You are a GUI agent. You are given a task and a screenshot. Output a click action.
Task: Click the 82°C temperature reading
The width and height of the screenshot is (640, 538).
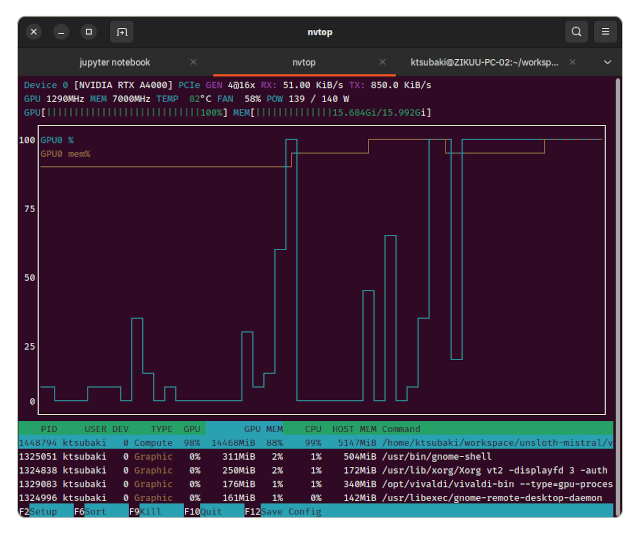tap(200, 99)
